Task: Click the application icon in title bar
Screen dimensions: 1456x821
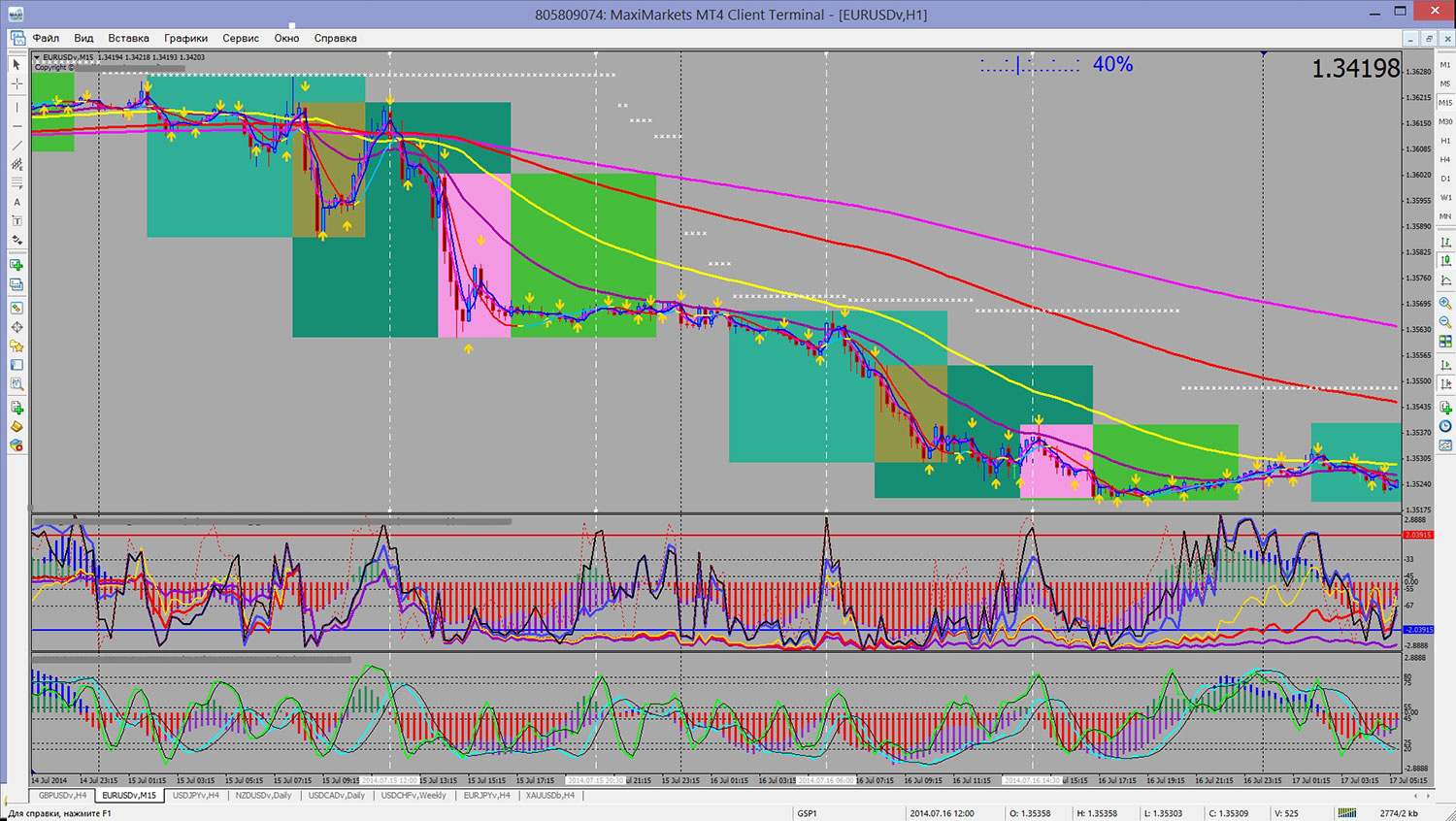Action: [17, 14]
